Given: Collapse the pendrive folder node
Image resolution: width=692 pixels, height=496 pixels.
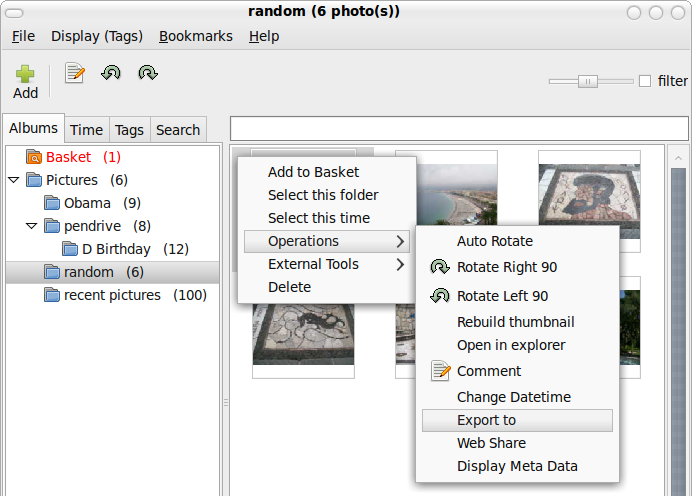Looking at the screenshot, I should 31,226.
